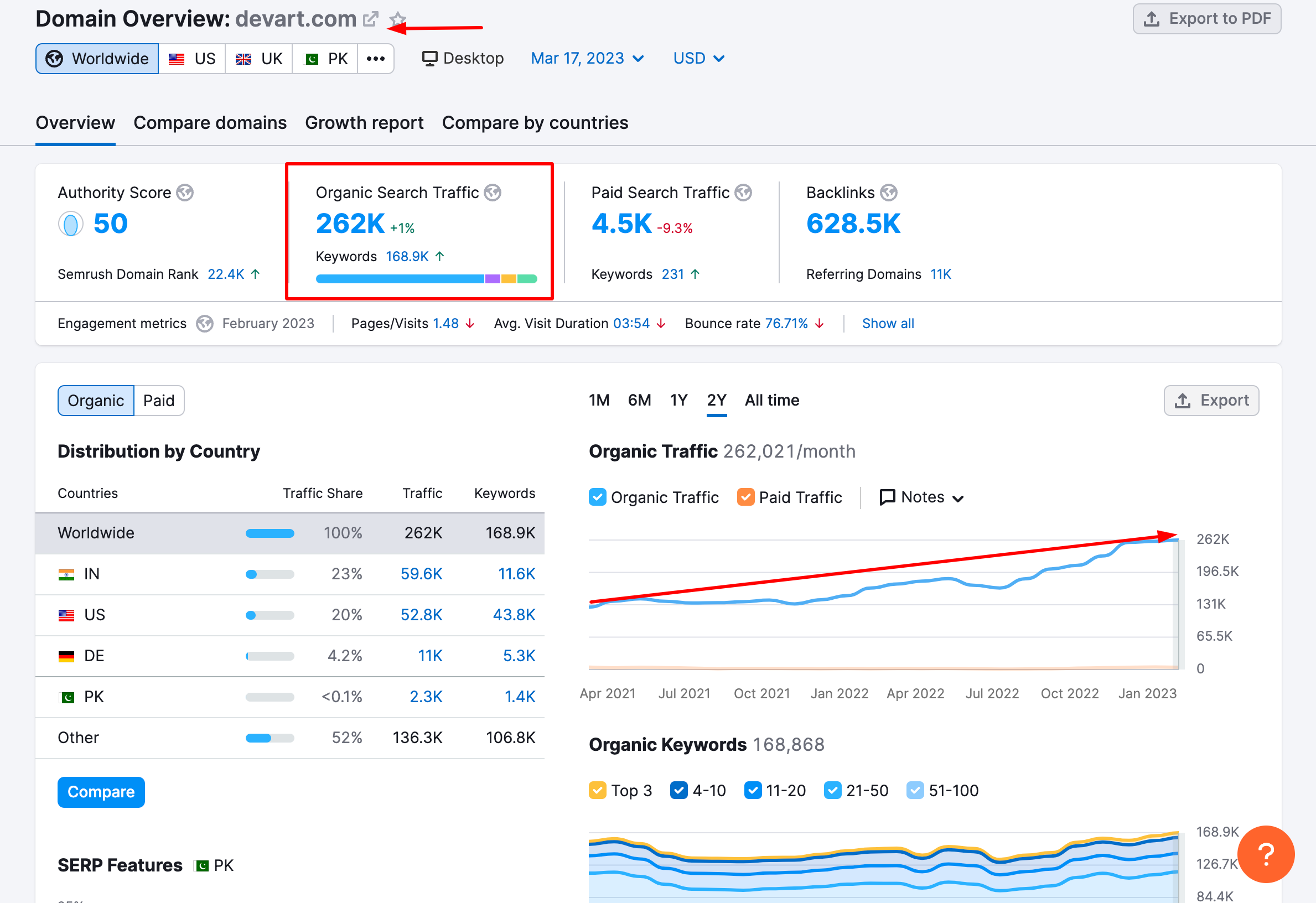Image resolution: width=1316 pixels, height=903 pixels.
Task: Open devart.com via the external link icon
Action: (370, 19)
